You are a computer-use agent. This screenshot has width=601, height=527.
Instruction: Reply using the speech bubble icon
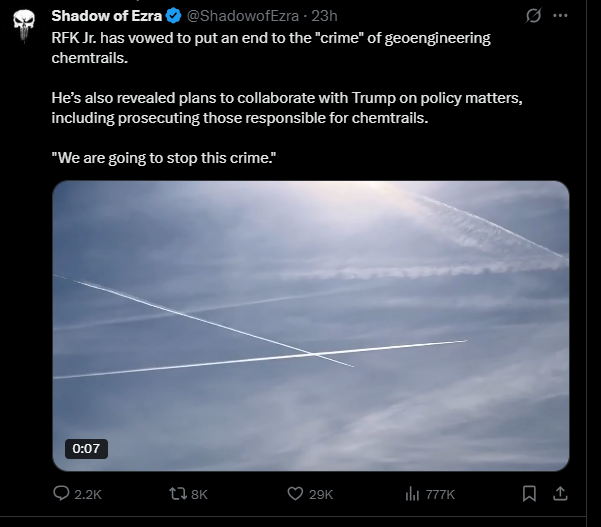pyautogui.click(x=61, y=493)
